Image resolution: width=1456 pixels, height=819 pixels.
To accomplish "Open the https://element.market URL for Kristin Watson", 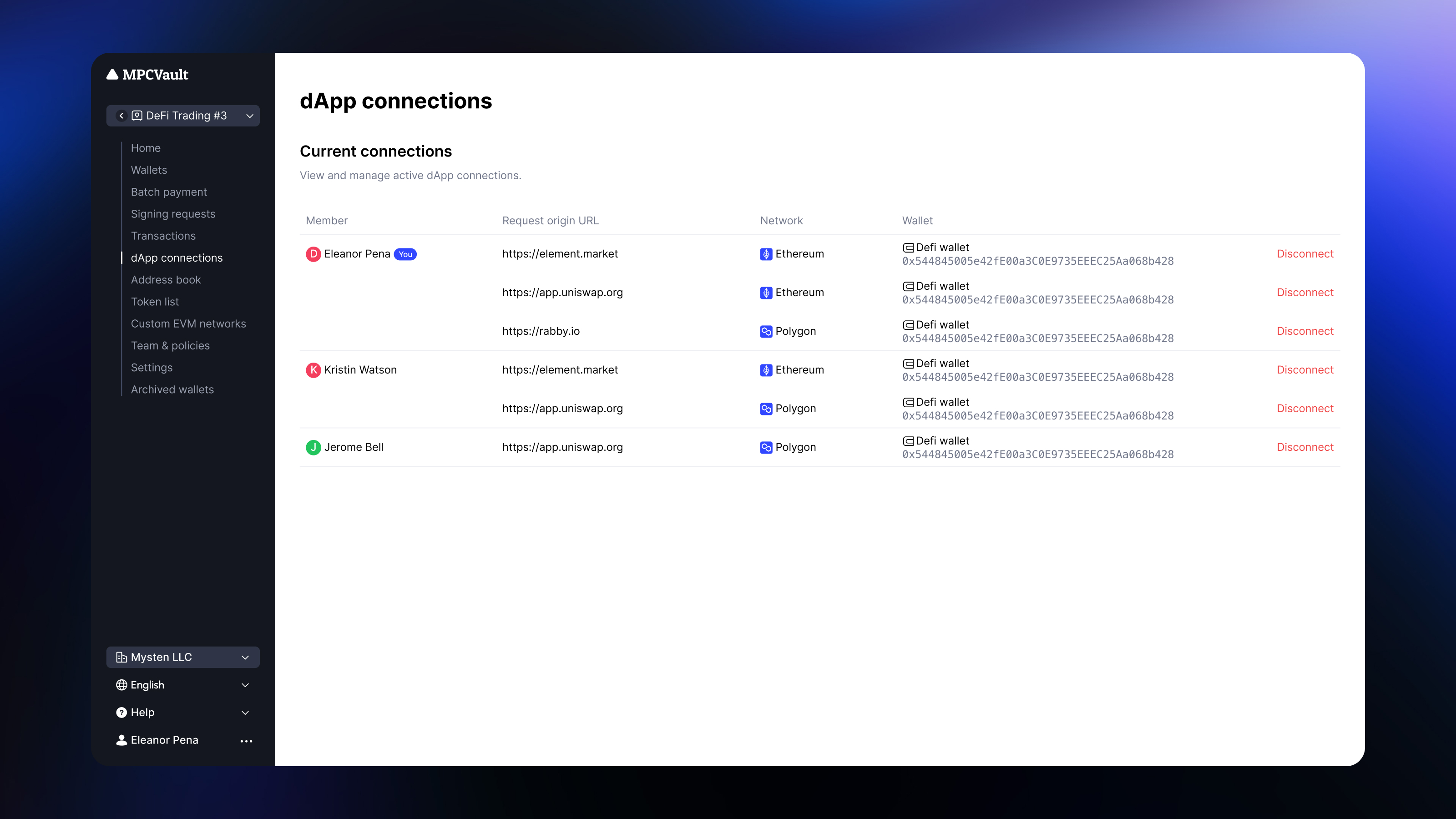I will click(560, 369).
